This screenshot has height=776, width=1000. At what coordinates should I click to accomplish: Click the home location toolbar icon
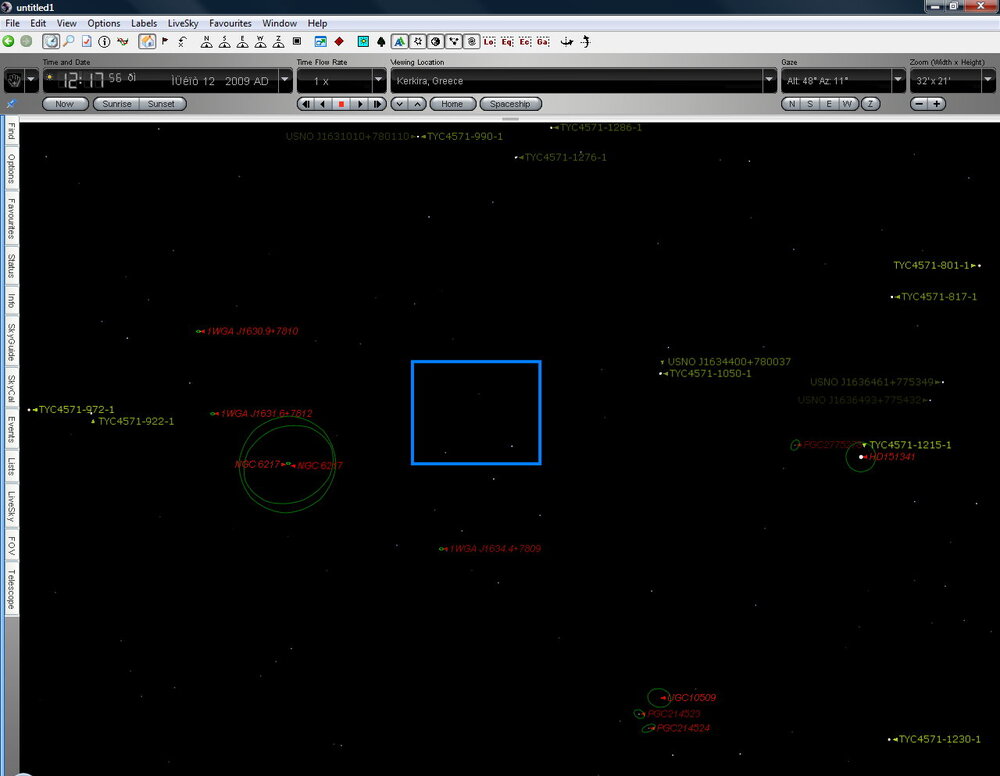147,41
